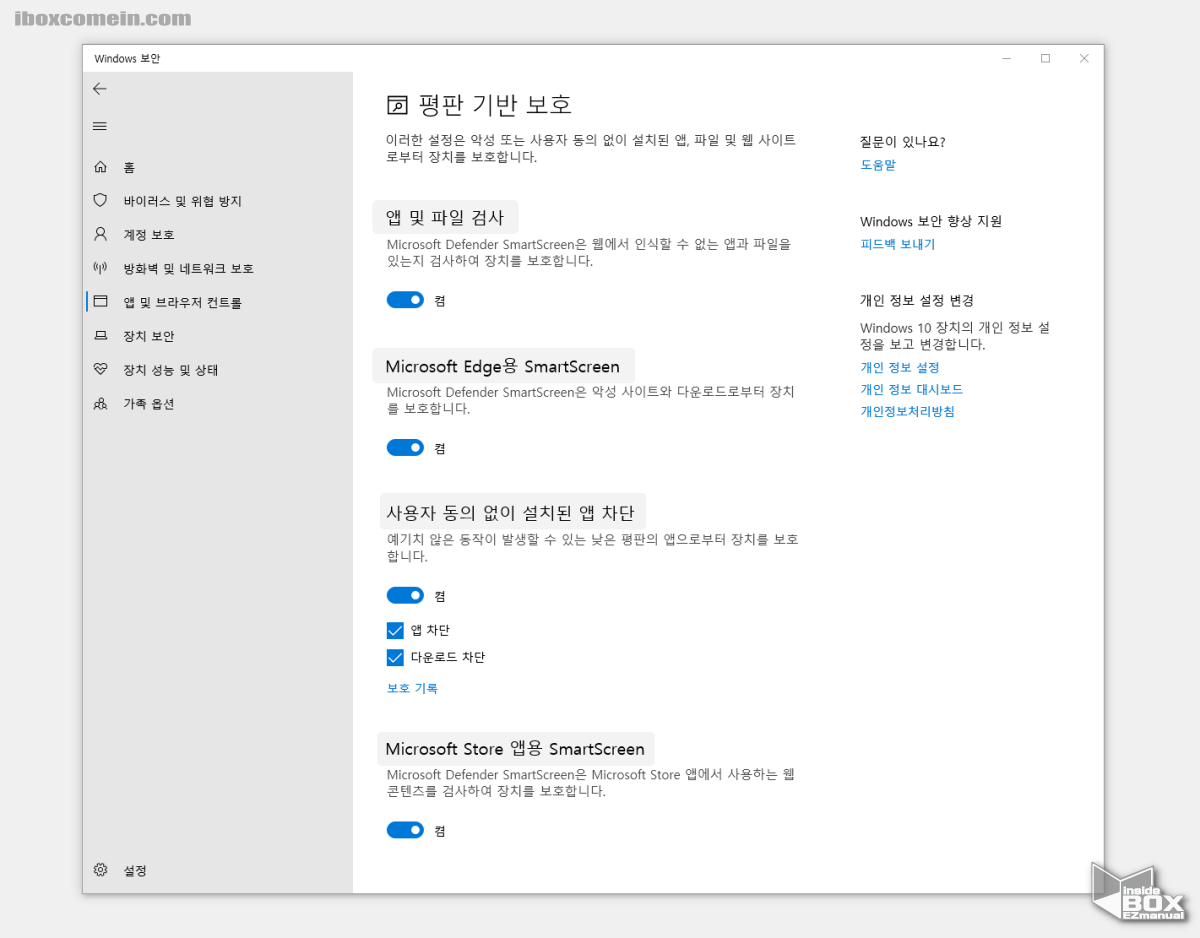Click the shield icon for virus protection

pyautogui.click(x=100, y=201)
